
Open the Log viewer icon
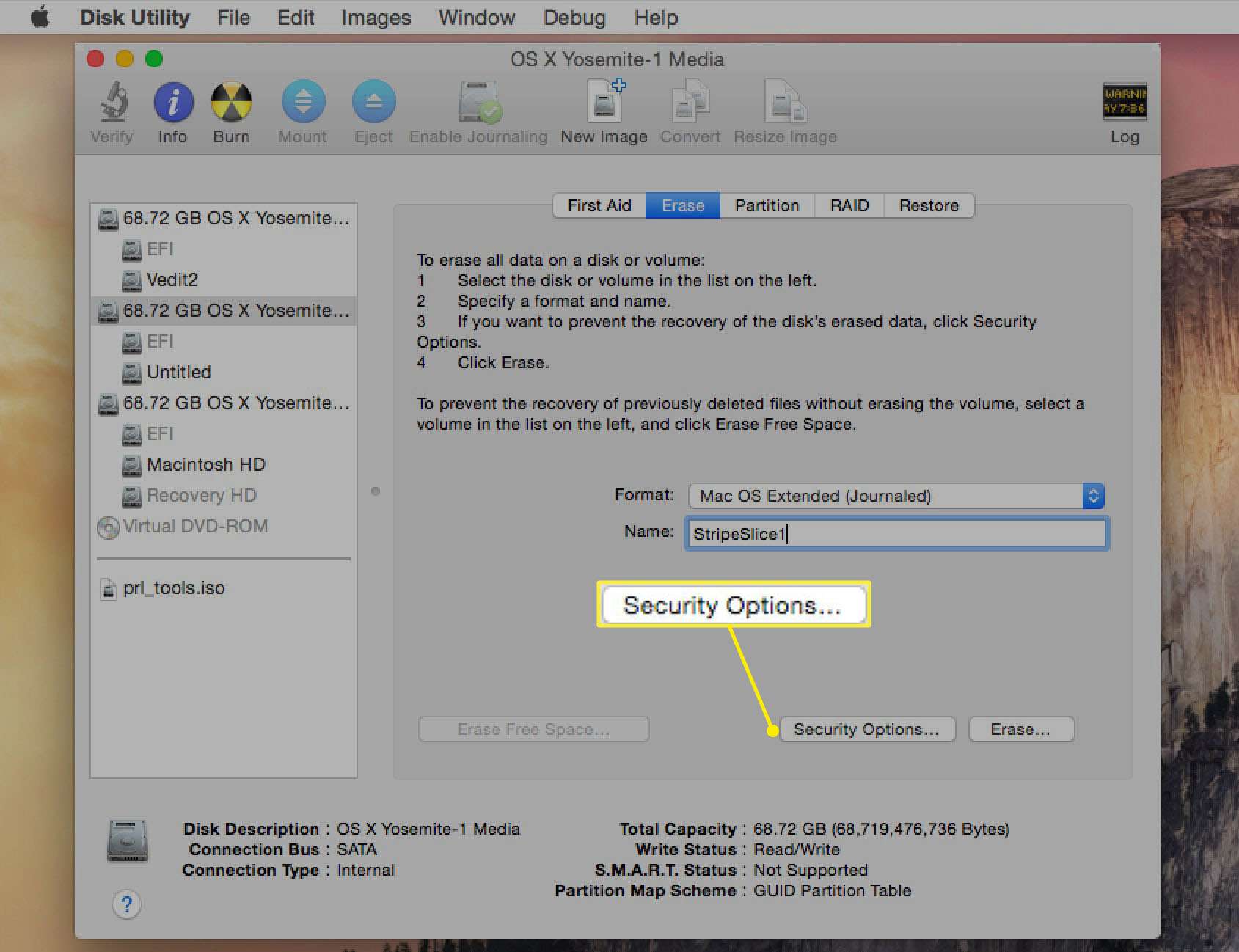pos(1125,102)
